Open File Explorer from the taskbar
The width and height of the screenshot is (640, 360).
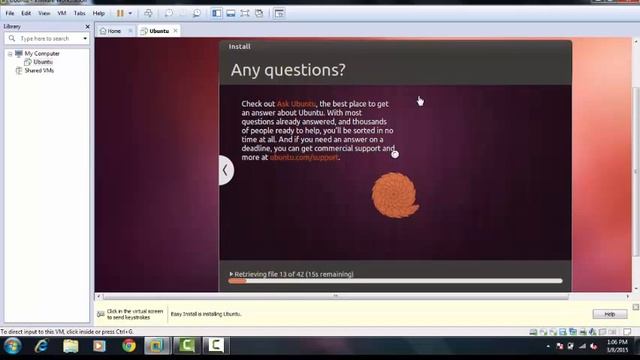71,346
